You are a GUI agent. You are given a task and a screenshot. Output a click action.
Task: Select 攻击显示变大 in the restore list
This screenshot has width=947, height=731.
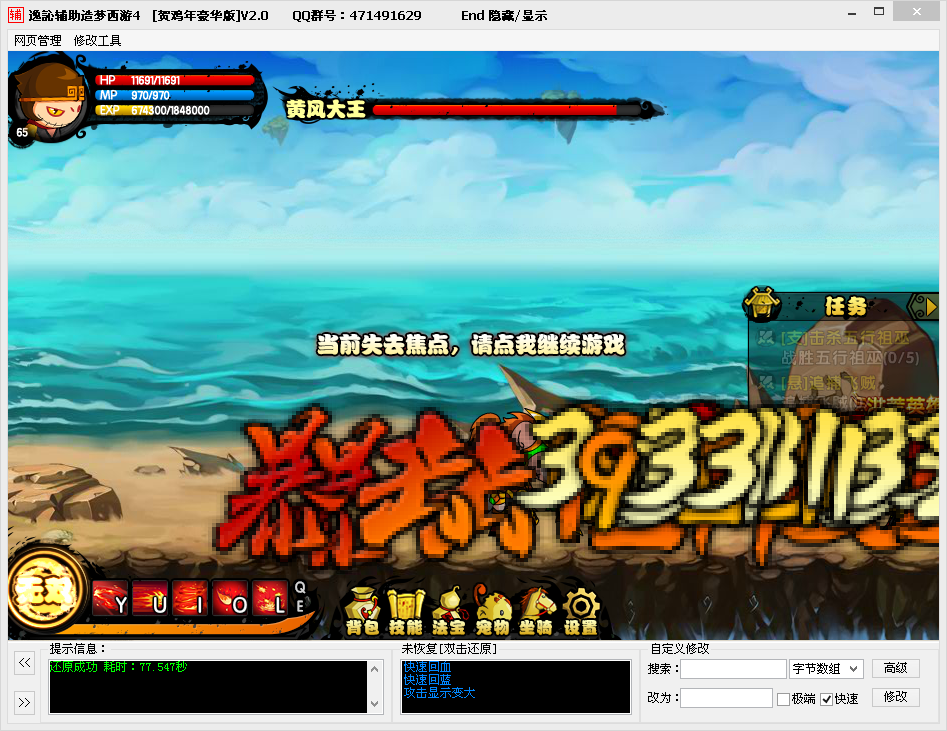point(440,693)
